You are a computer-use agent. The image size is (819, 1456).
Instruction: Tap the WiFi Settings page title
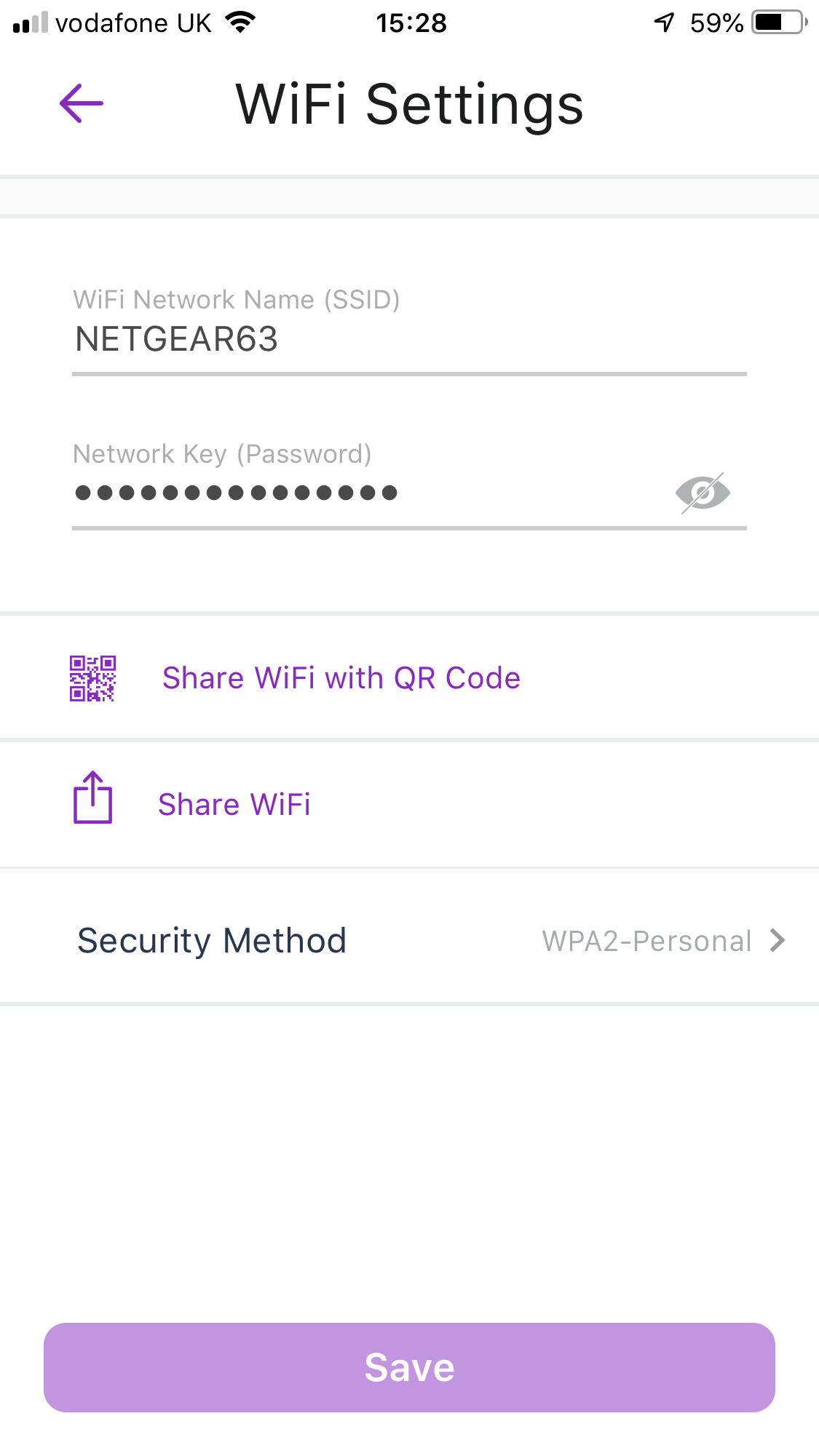click(409, 105)
